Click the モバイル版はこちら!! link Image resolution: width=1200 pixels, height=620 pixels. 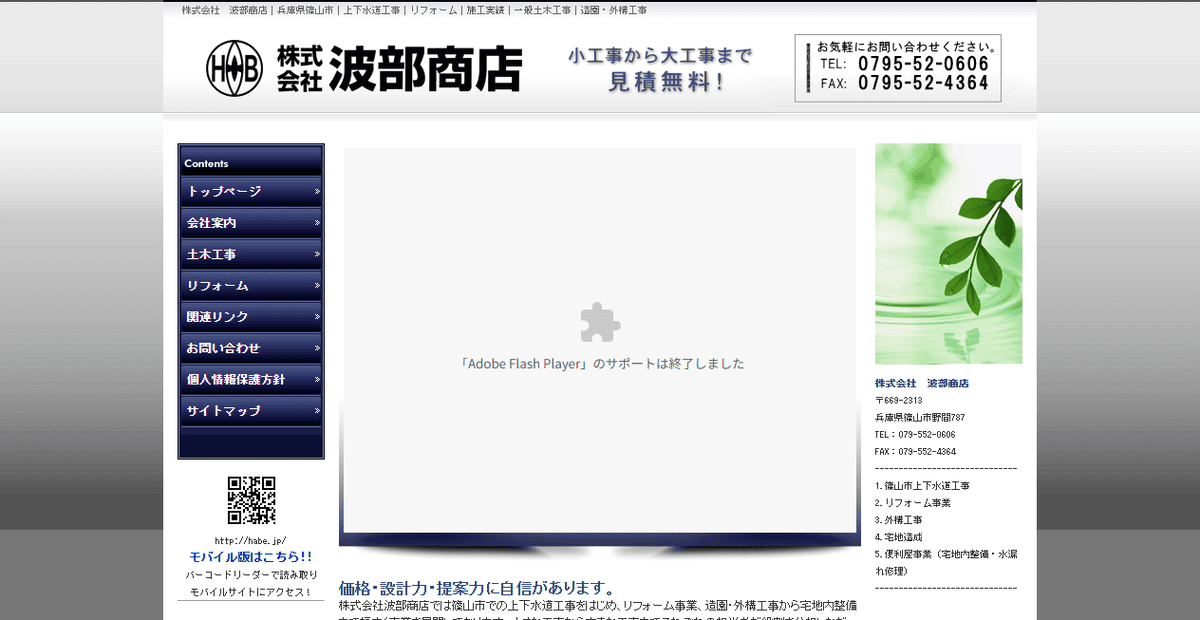click(250, 556)
